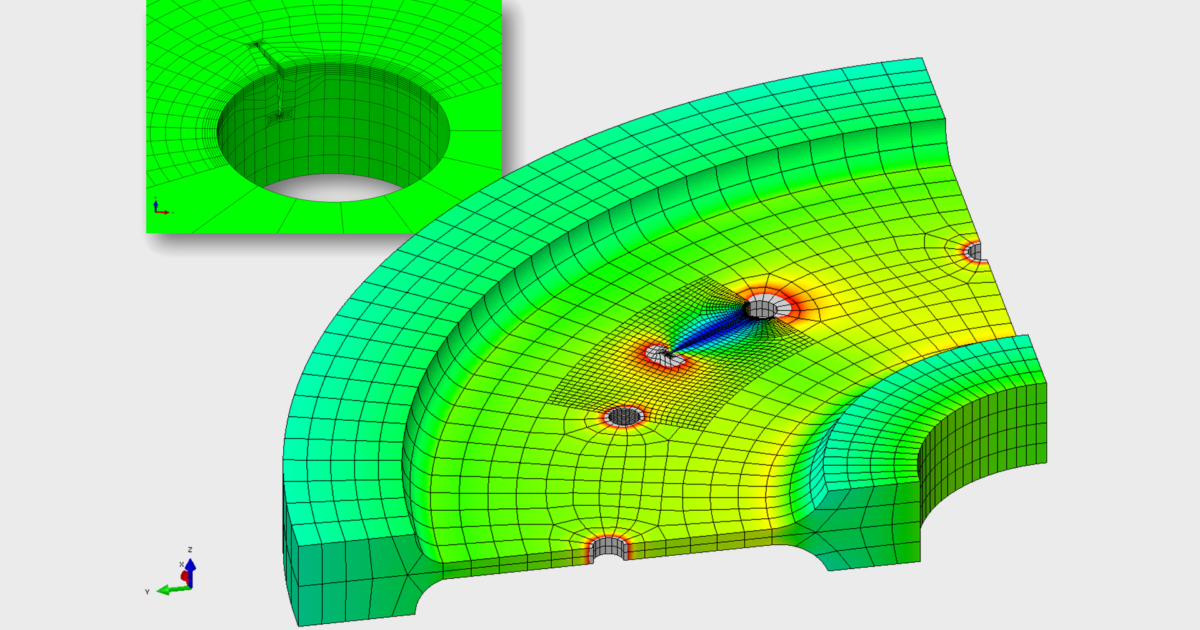Select the large bolt hole at crack's right end
This screenshot has height=630, width=1200.
768,307
